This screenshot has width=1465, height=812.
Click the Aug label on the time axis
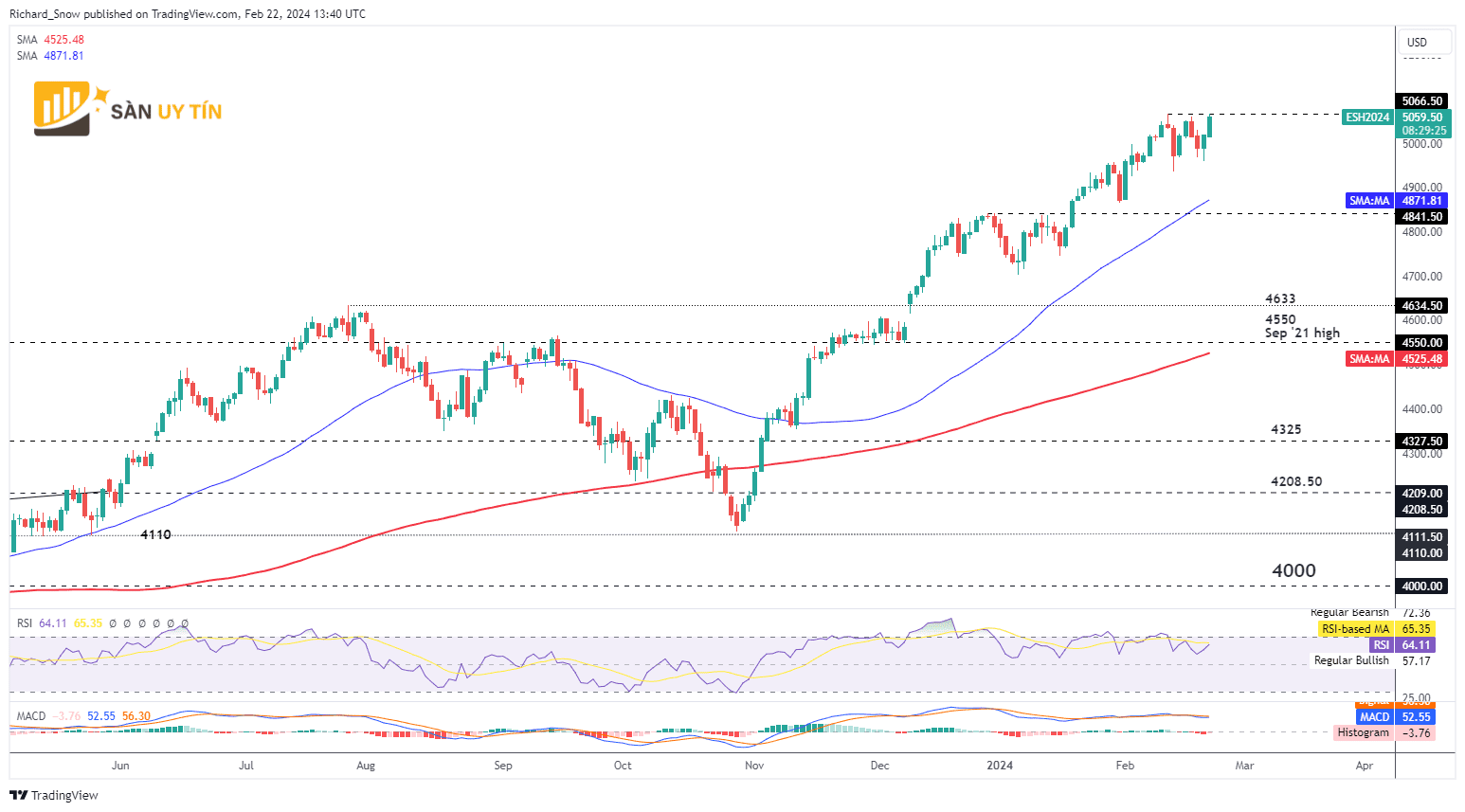[366, 766]
